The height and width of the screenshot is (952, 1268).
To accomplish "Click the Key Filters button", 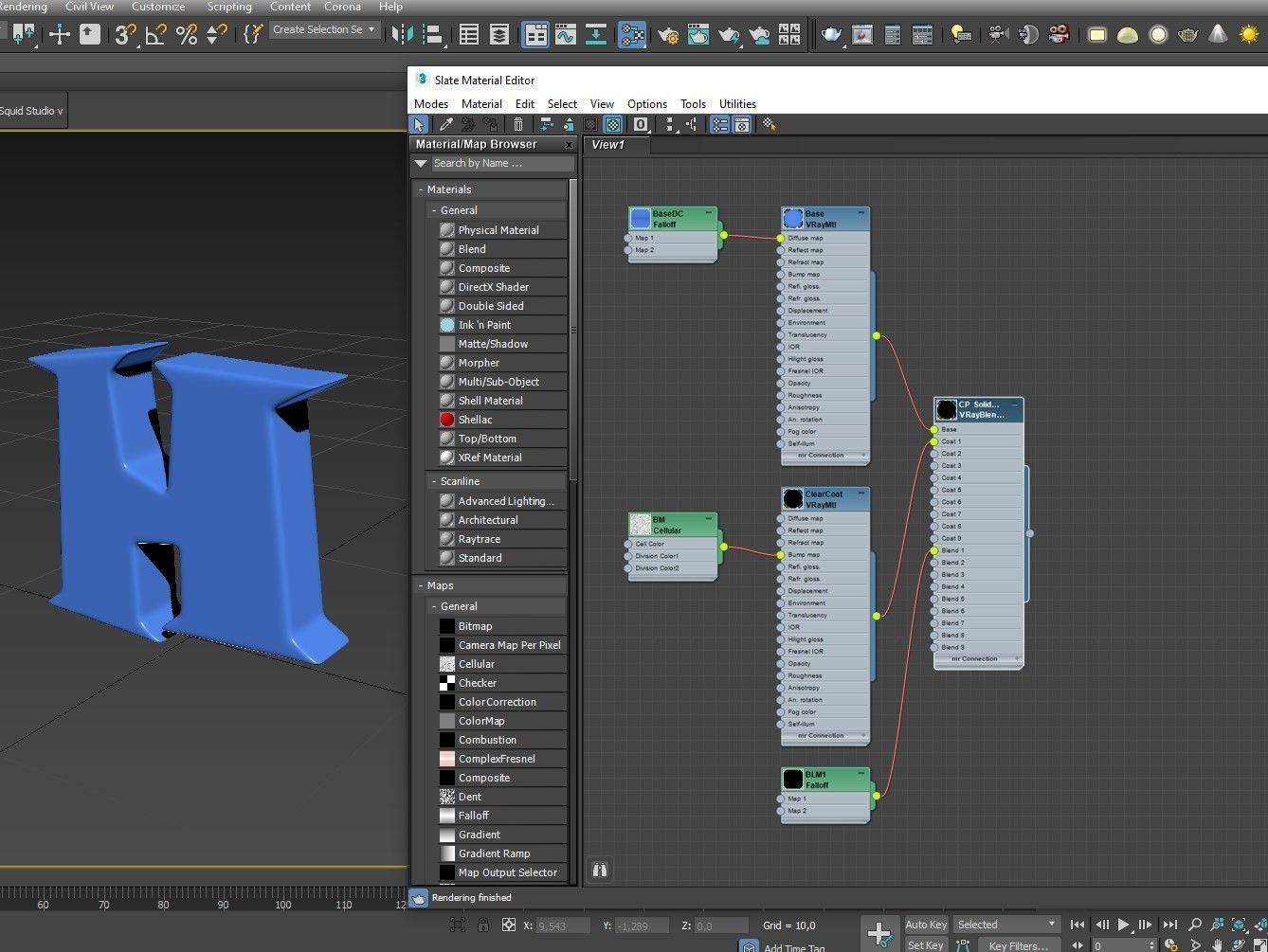I will 1018,944.
